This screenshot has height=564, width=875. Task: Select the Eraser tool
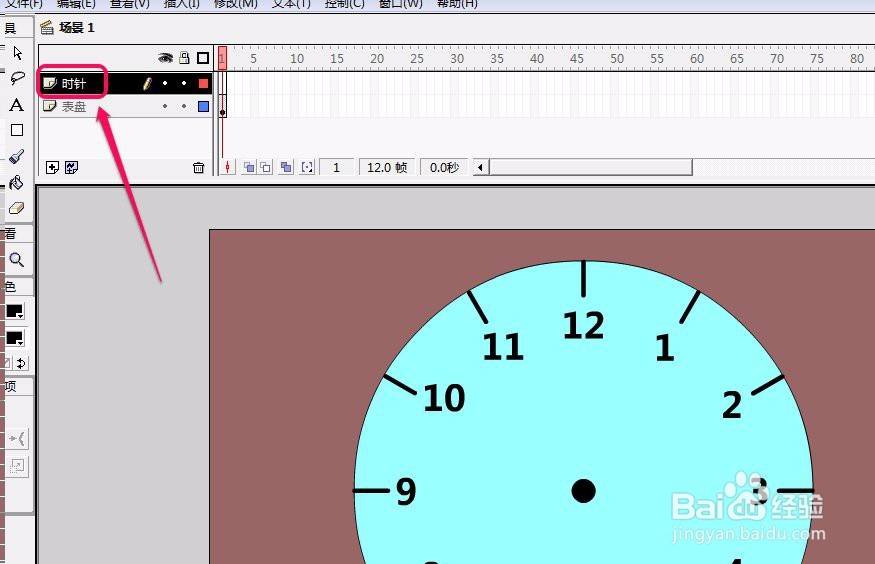click(17, 208)
